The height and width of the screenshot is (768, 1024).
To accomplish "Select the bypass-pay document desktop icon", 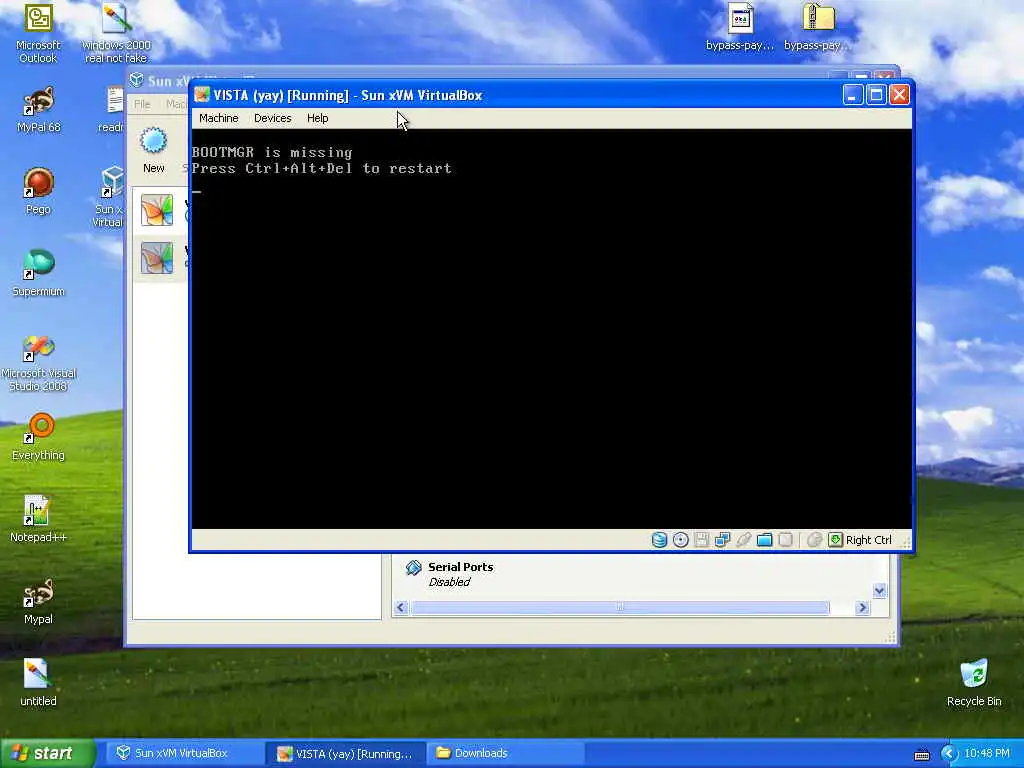I will pos(740,27).
